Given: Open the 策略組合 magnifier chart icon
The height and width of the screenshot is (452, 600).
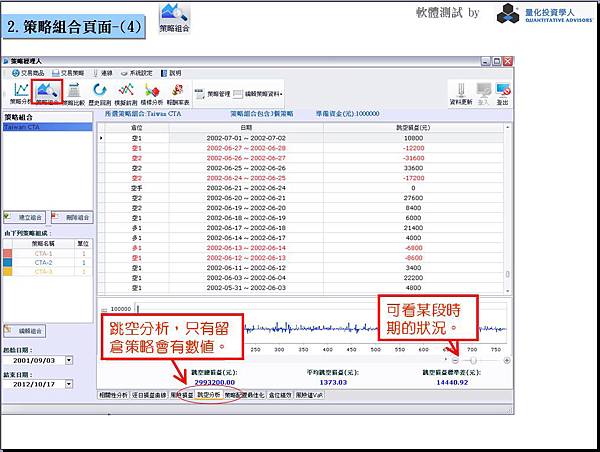Looking at the screenshot, I should pyautogui.click(x=47, y=93).
